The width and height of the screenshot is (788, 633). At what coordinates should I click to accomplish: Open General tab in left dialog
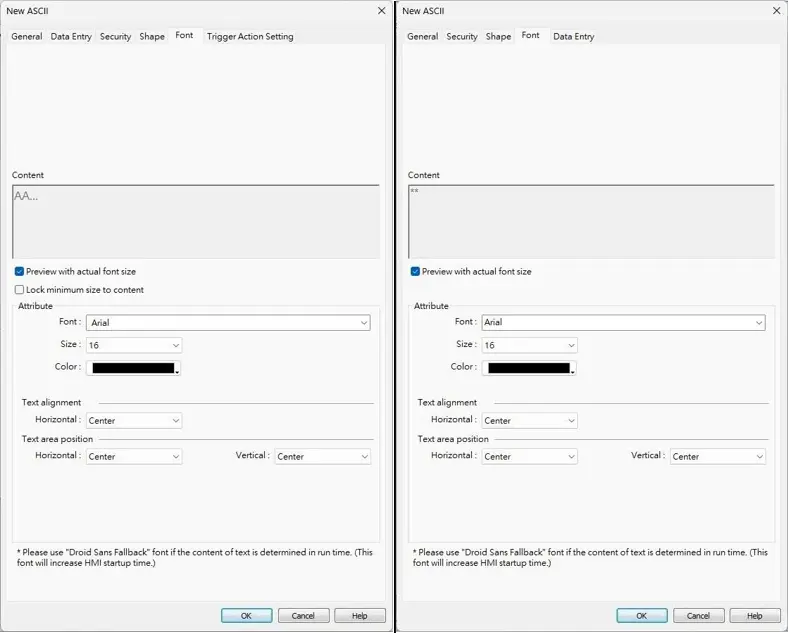[27, 37]
